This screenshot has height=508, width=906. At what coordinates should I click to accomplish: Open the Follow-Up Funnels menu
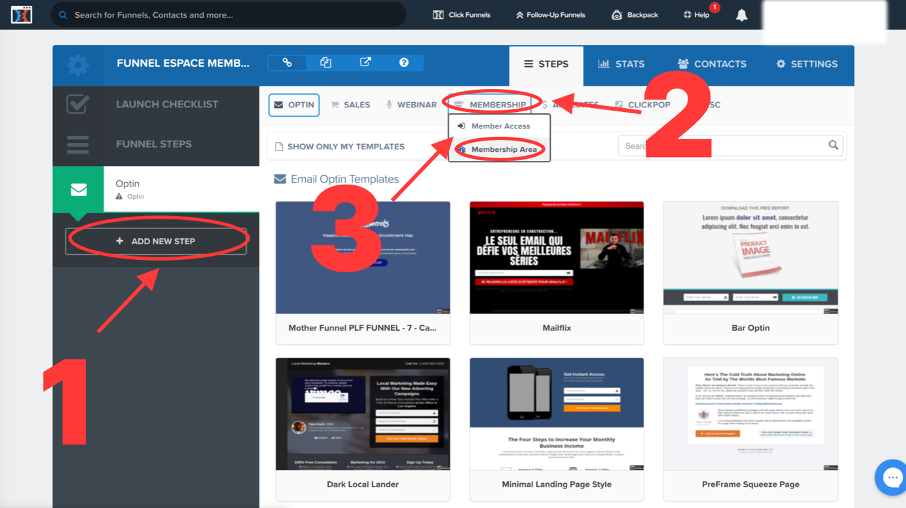[x=550, y=15]
